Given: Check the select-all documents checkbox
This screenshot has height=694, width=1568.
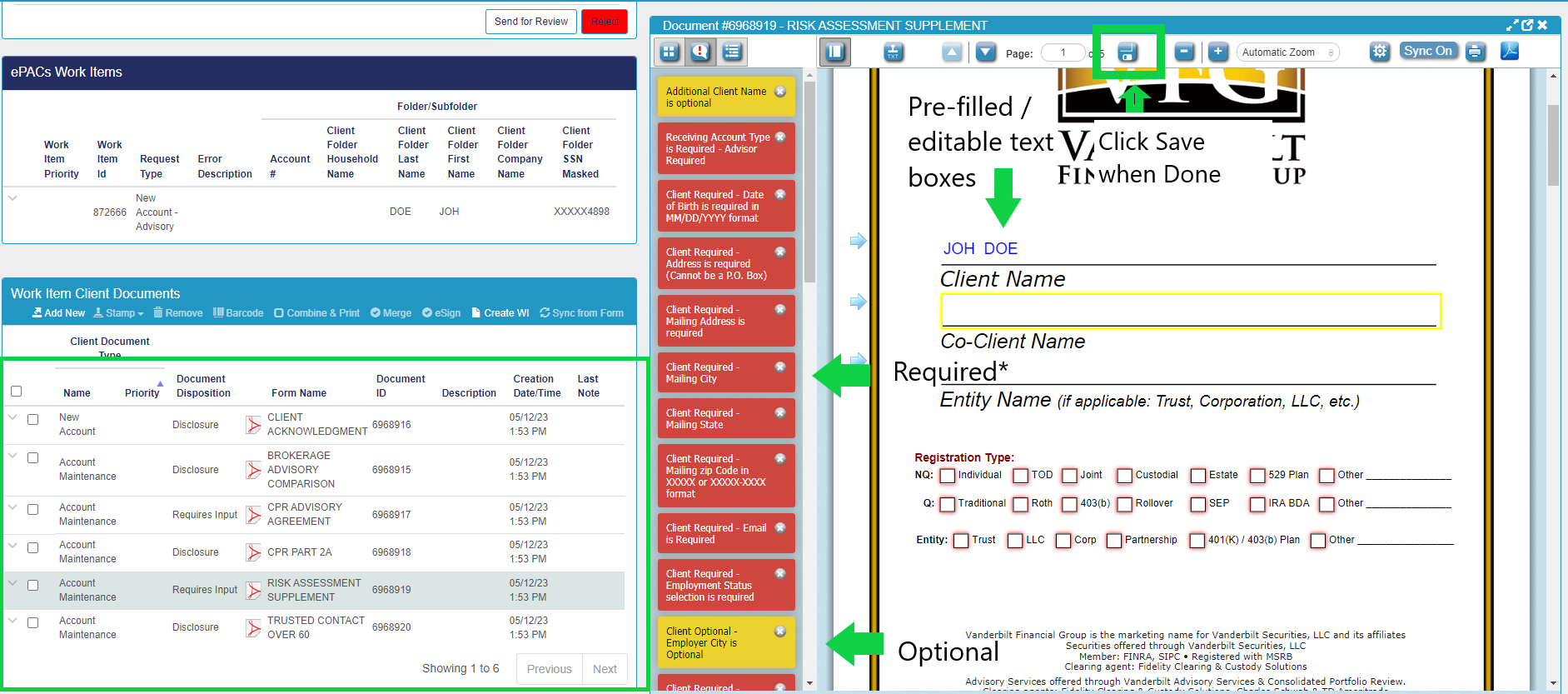Looking at the screenshot, I should (16, 392).
